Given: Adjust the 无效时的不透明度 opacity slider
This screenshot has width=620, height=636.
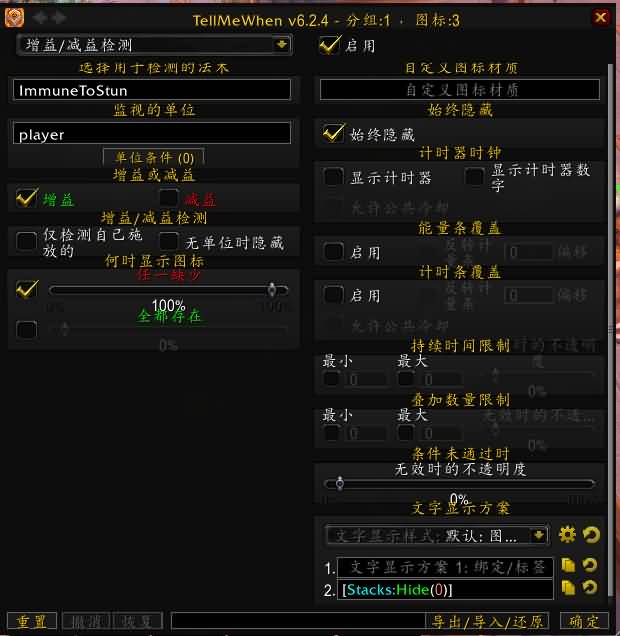Looking at the screenshot, I should click(x=459, y=483).
